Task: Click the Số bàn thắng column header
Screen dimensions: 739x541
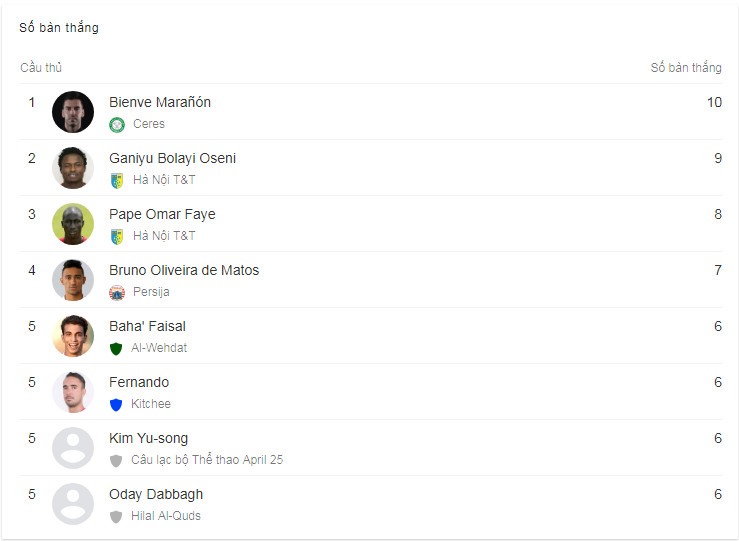Action: (686, 67)
